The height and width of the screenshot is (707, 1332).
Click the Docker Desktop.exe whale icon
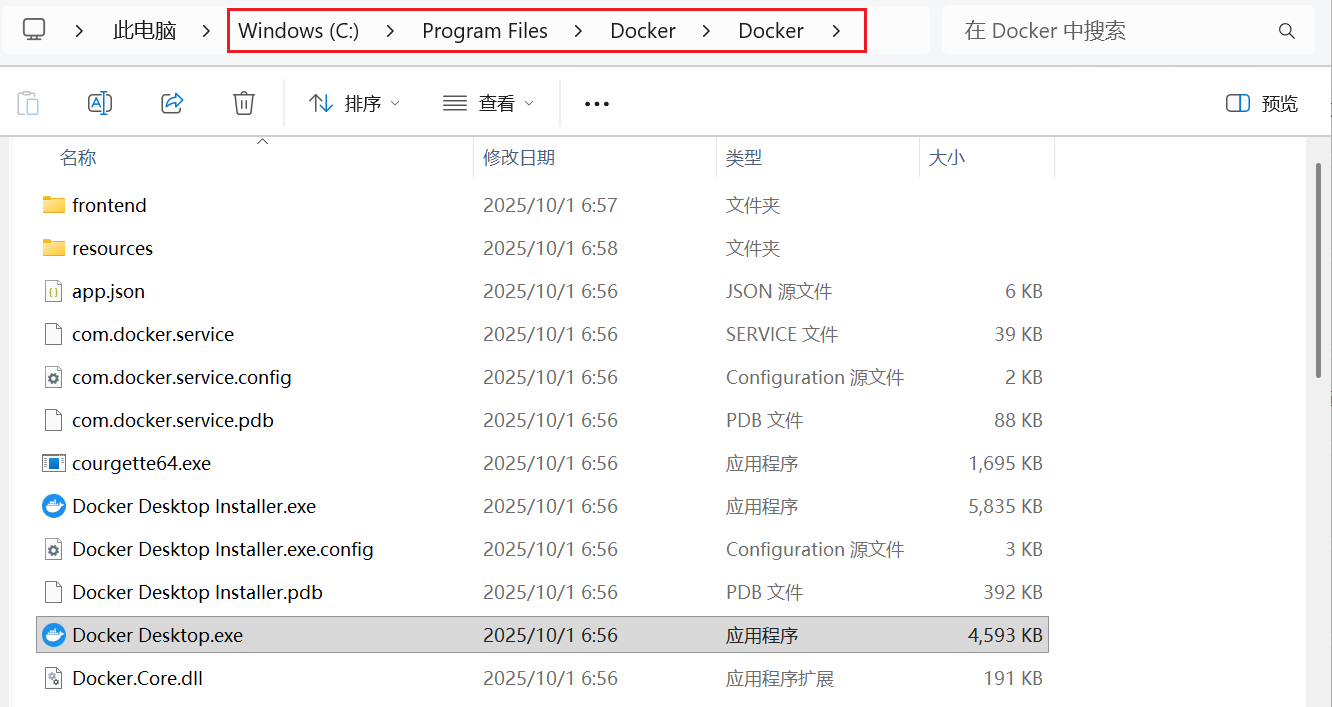54,635
